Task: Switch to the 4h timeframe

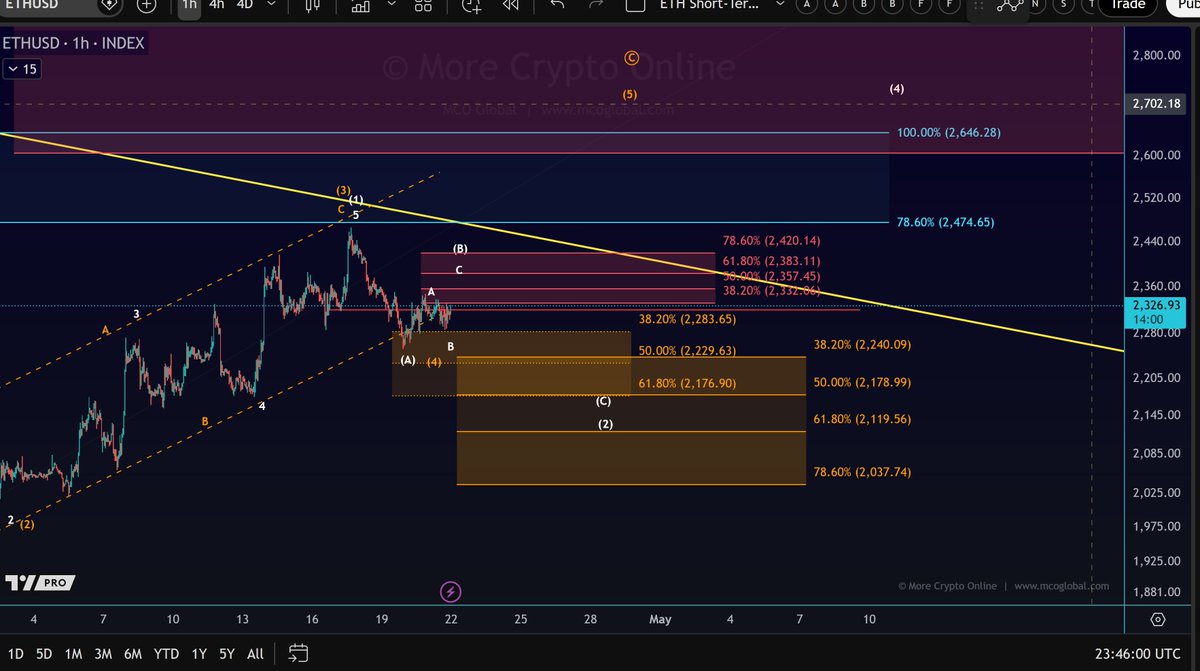Action: (x=216, y=4)
